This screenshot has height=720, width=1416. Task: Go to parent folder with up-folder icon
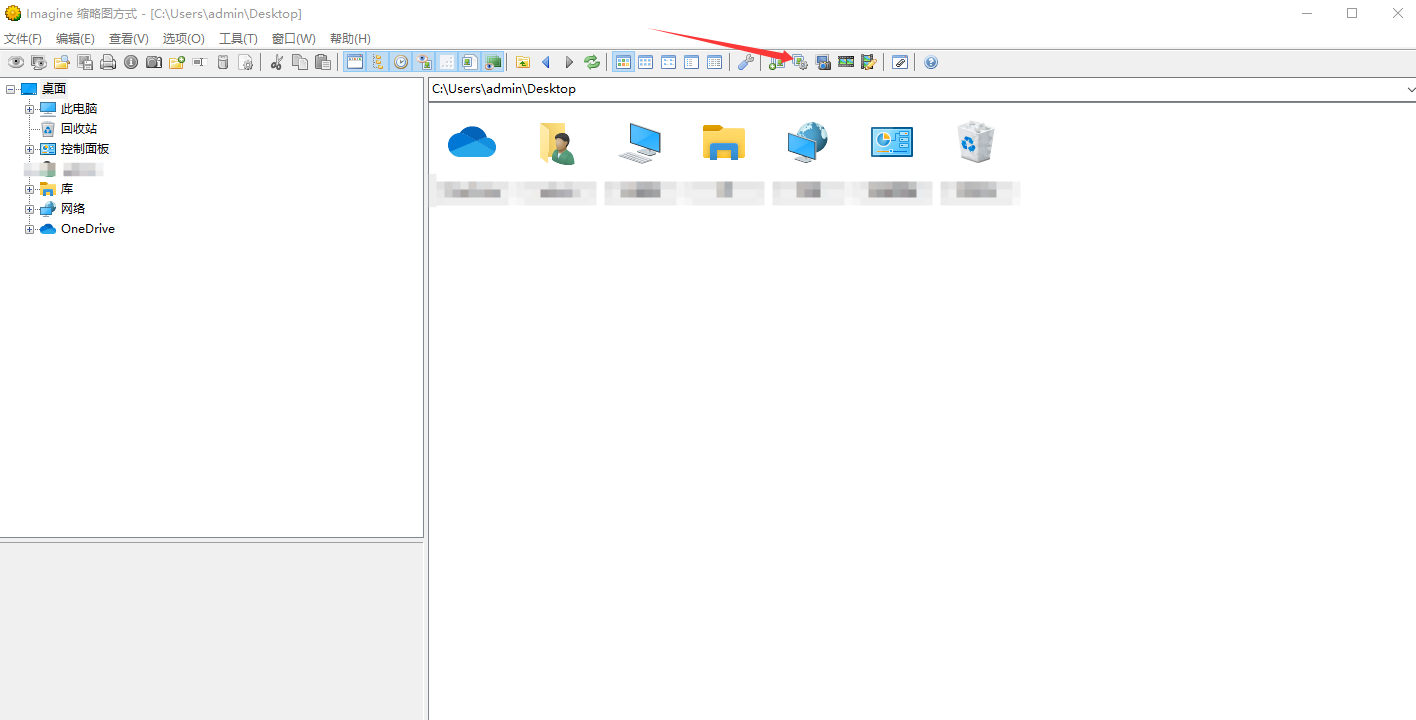[x=523, y=62]
